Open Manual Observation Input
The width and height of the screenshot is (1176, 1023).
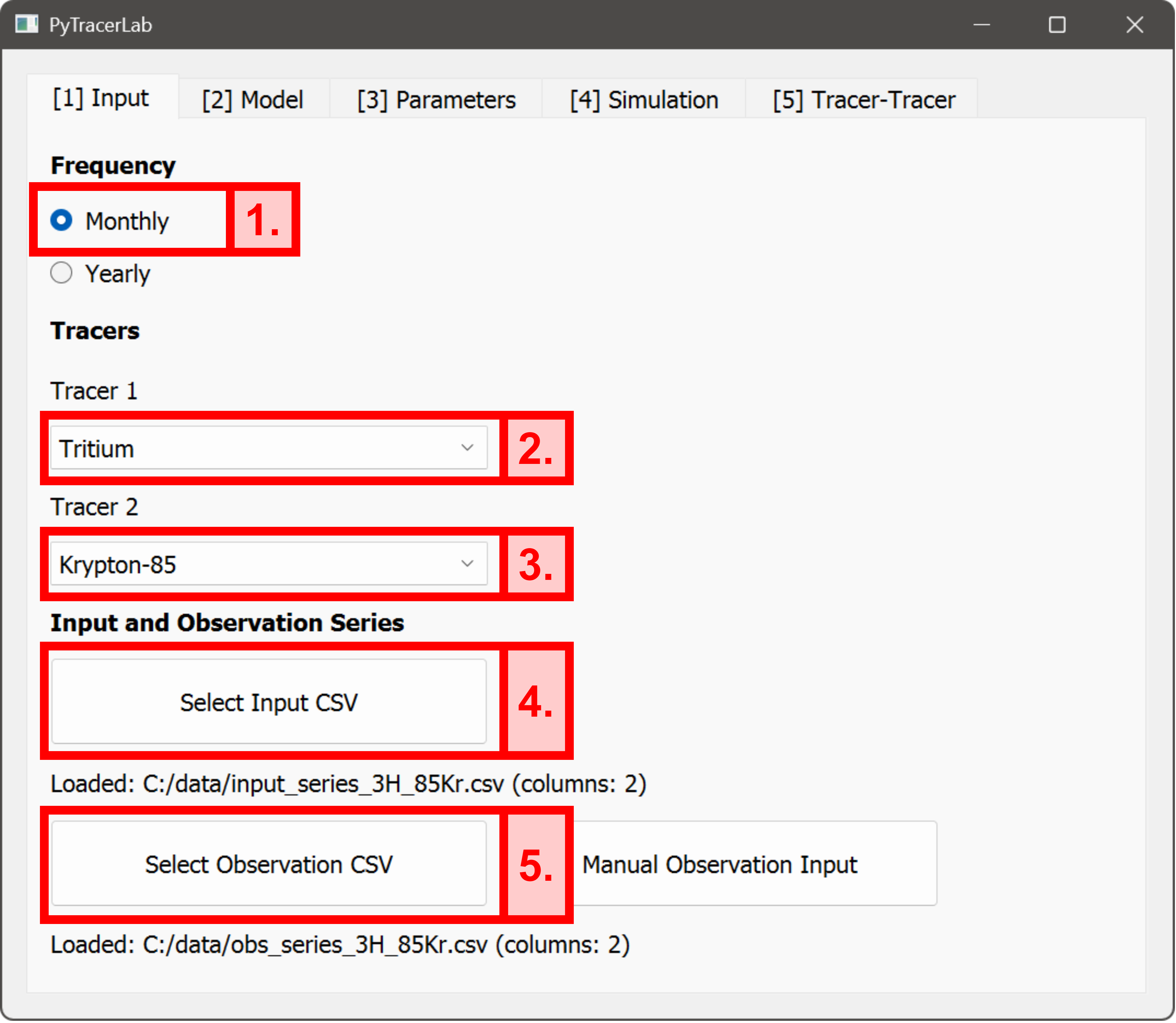tap(719, 864)
